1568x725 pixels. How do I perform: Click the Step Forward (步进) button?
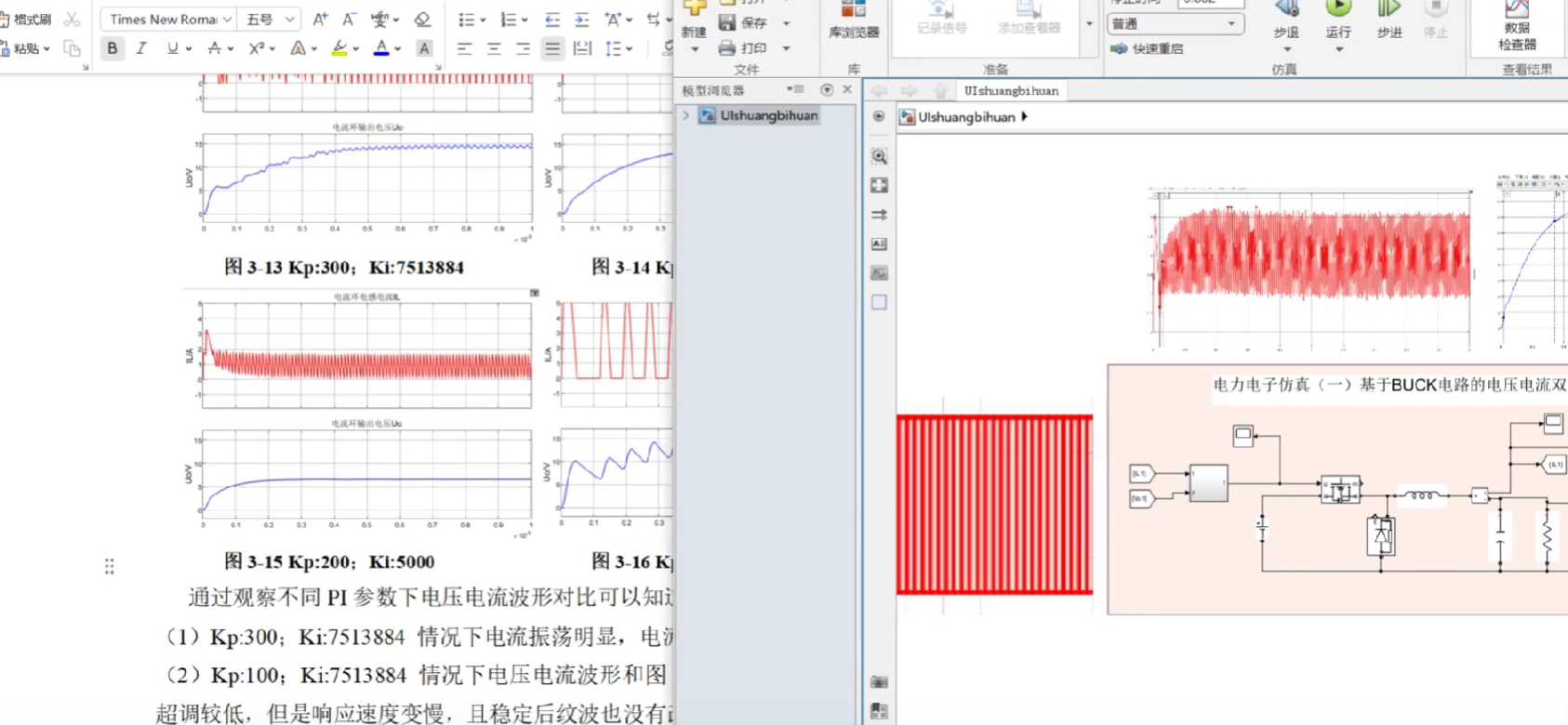(1389, 13)
